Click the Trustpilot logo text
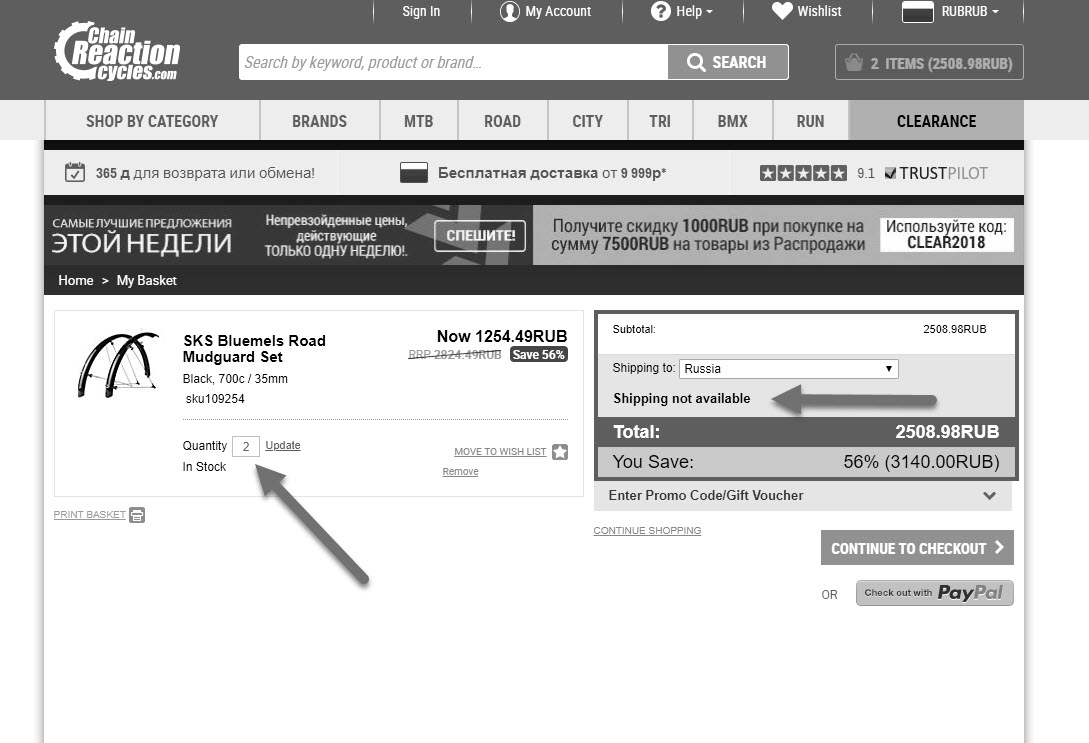Screen dimensions: 1089x743 point(936,173)
